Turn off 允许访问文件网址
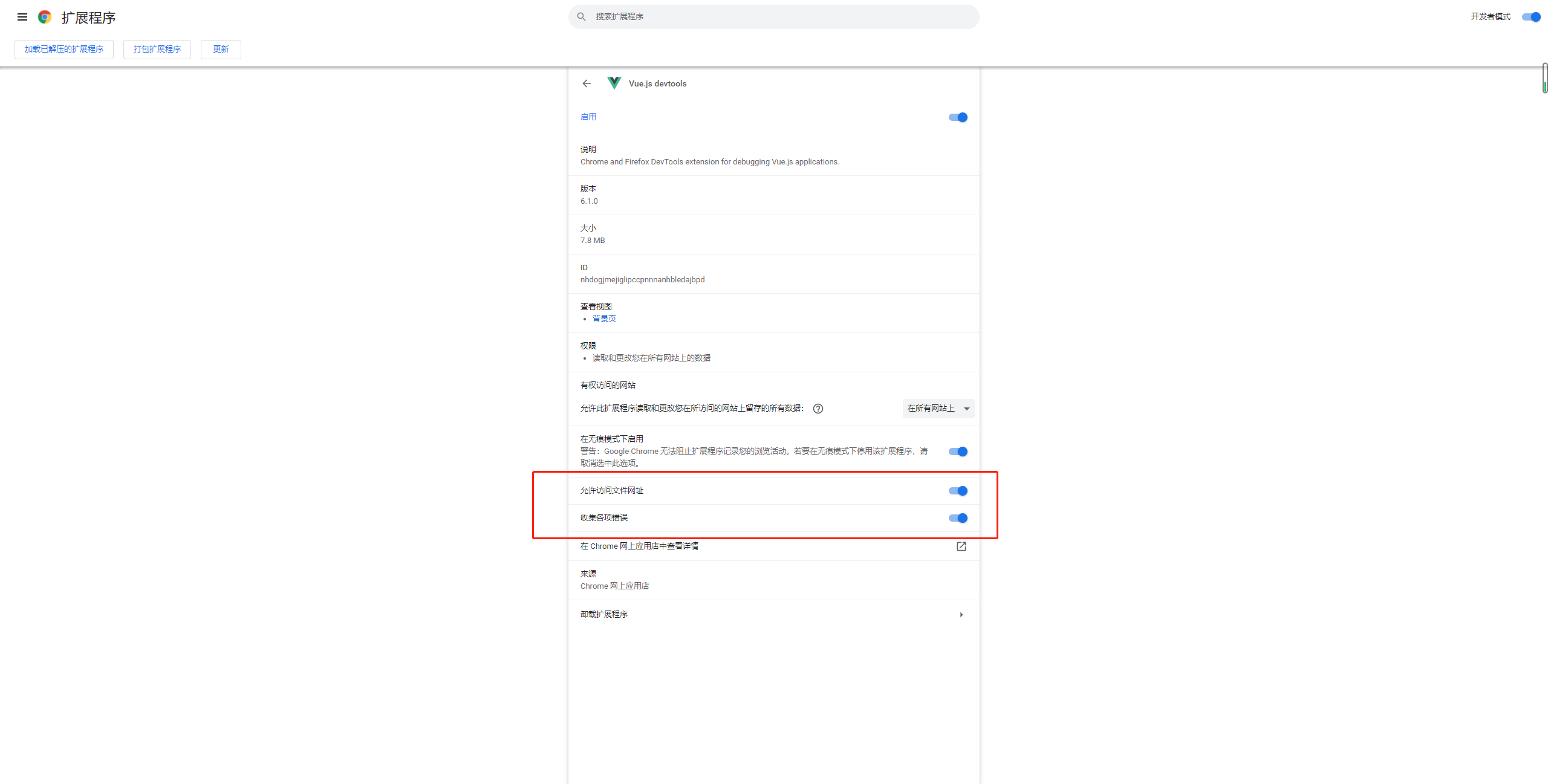1548x784 pixels. tap(957, 491)
